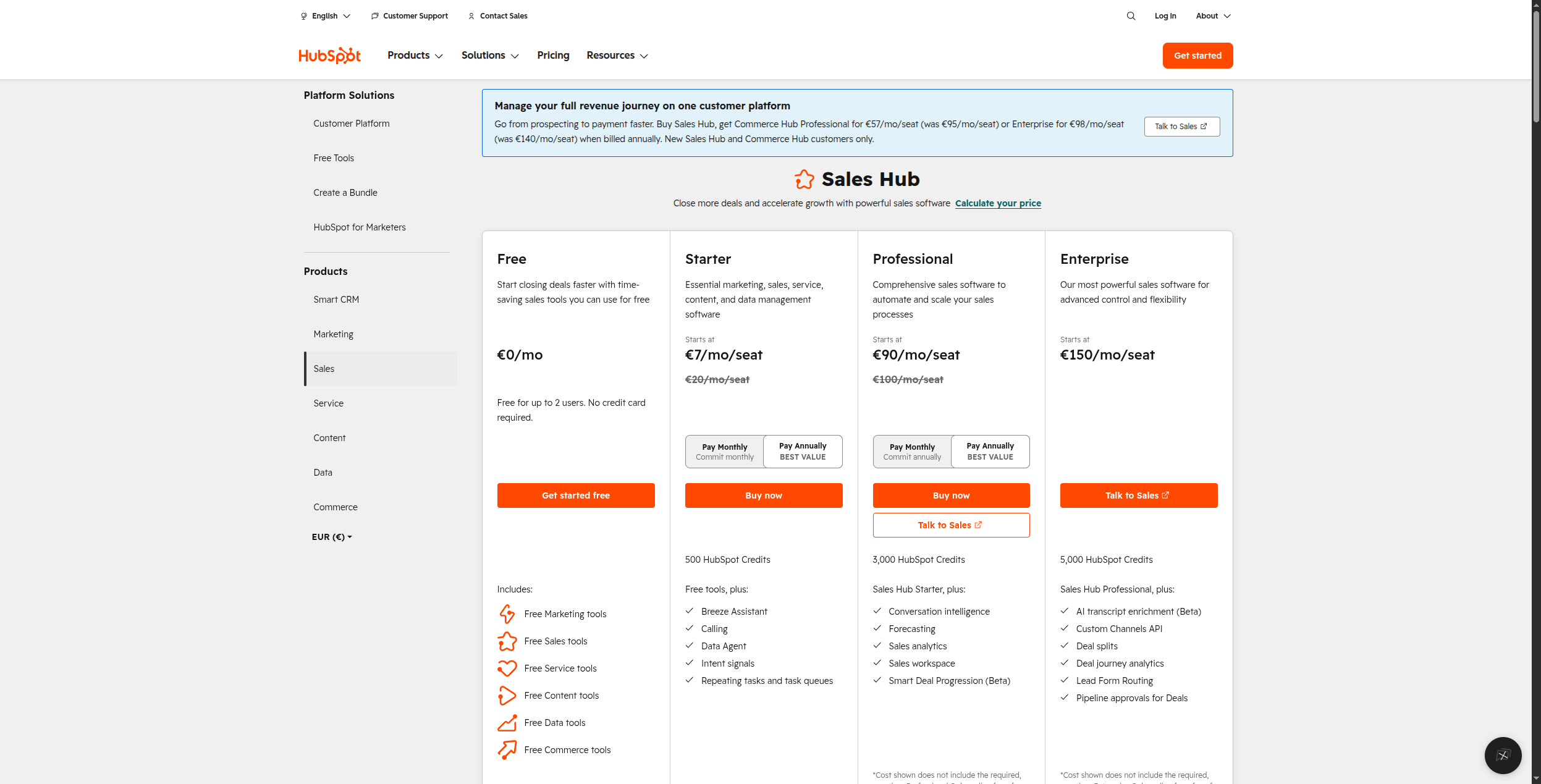Open the Customer Support link
This screenshot has height=784, width=1541.
point(410,16)
